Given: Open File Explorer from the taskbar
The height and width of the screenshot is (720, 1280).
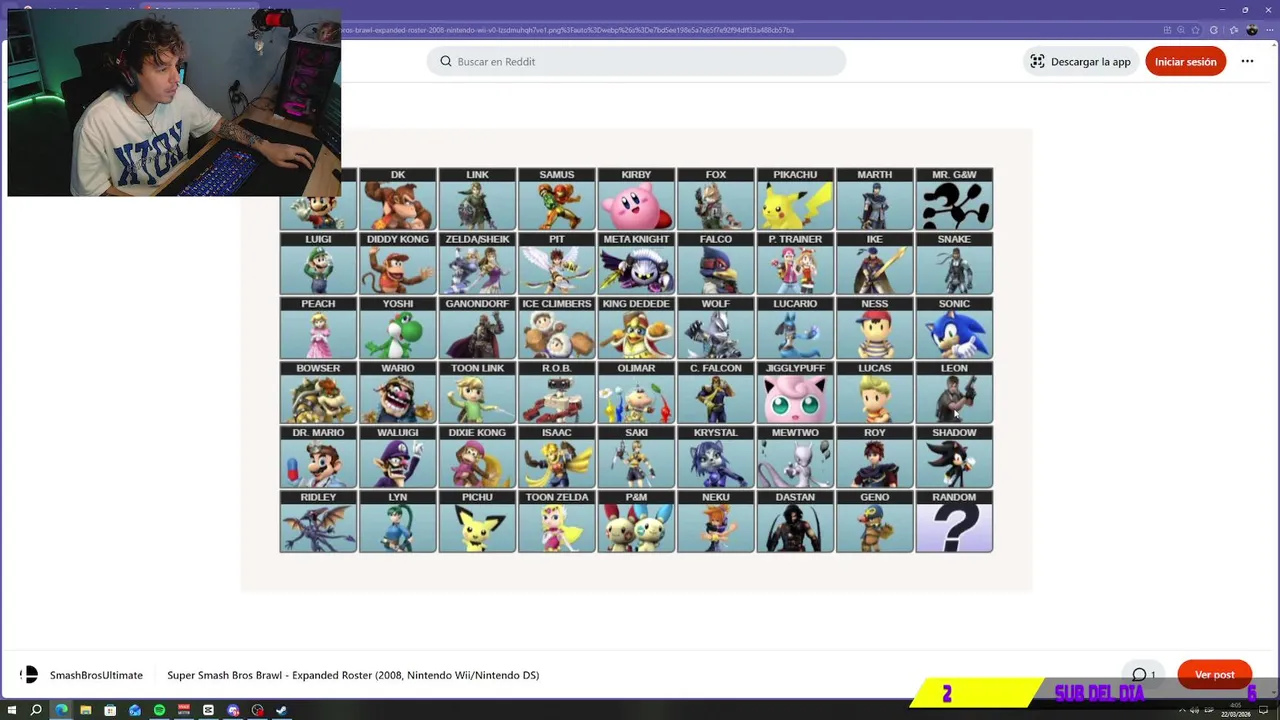Looking at the screenshot, I should coord(86,710).
